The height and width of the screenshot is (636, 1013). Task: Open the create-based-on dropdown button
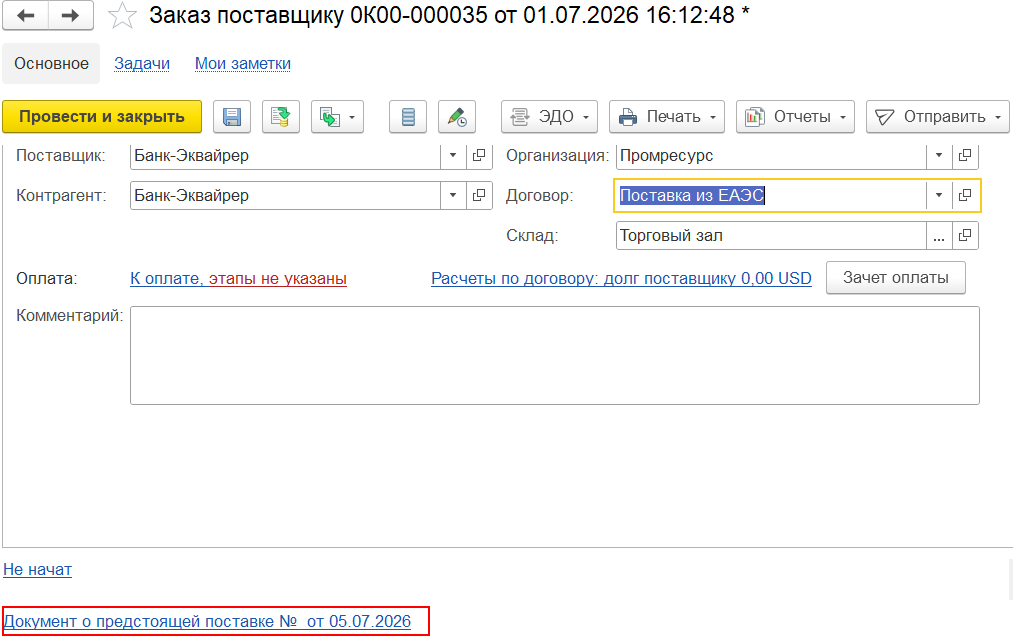(x=337, y=117)
